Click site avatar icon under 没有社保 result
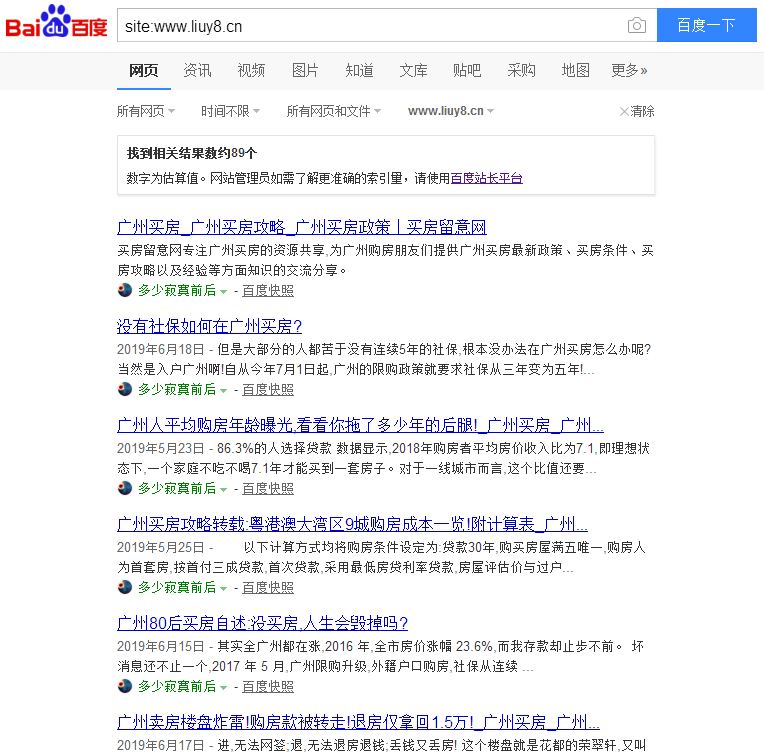The height and width of the screenshot is (752, 764). point(125,389)
